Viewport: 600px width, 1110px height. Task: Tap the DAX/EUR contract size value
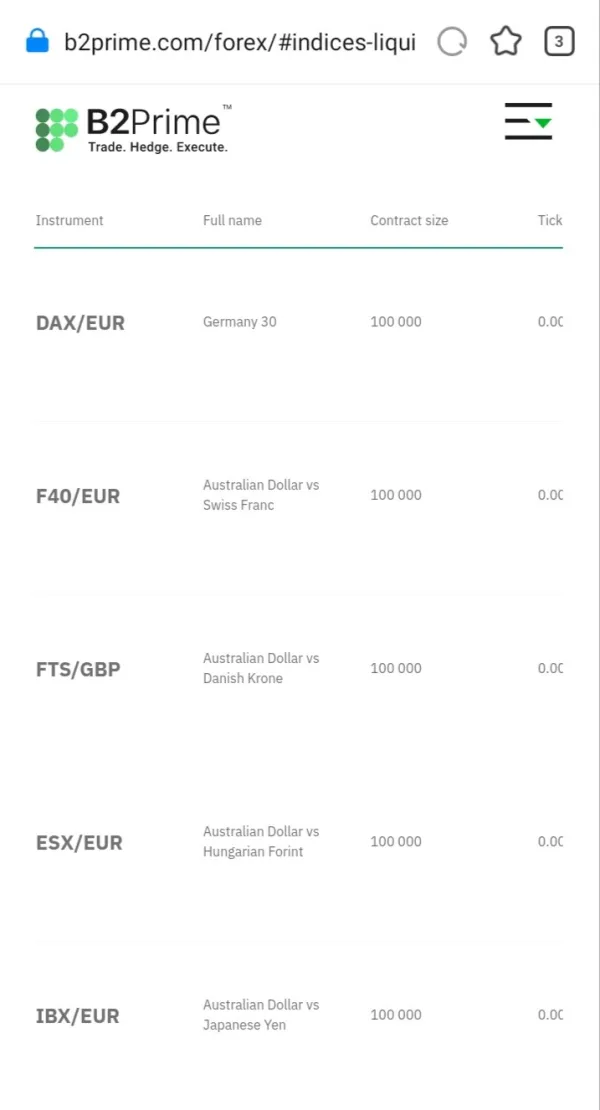[x=396, y=322]
